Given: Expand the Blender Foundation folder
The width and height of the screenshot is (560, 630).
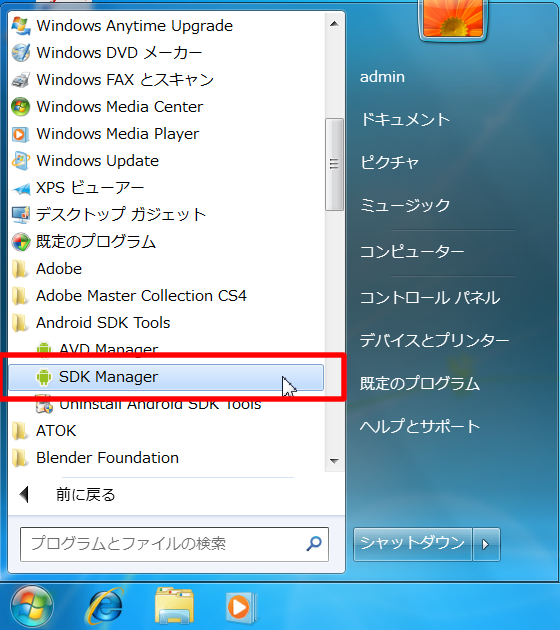Looking at the screenshot, I should tap(166, 458).
